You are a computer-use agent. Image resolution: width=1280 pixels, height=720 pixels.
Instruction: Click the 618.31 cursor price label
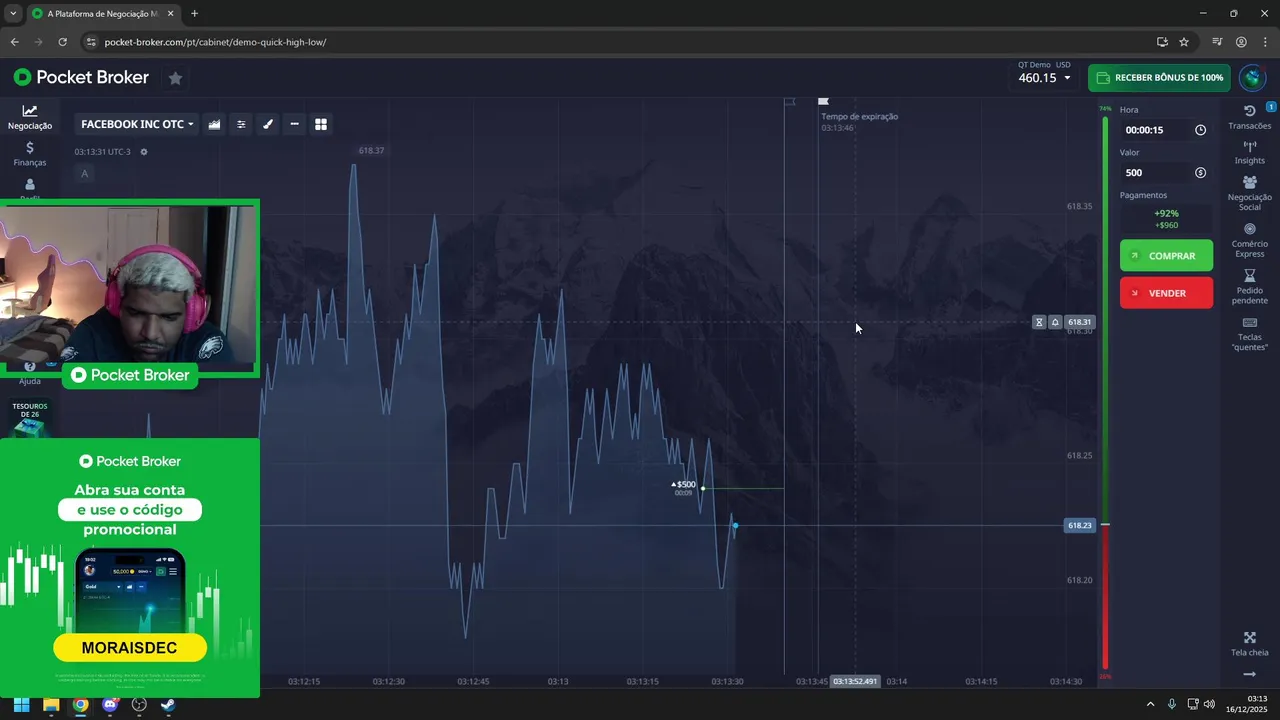tap(1080, 322)
